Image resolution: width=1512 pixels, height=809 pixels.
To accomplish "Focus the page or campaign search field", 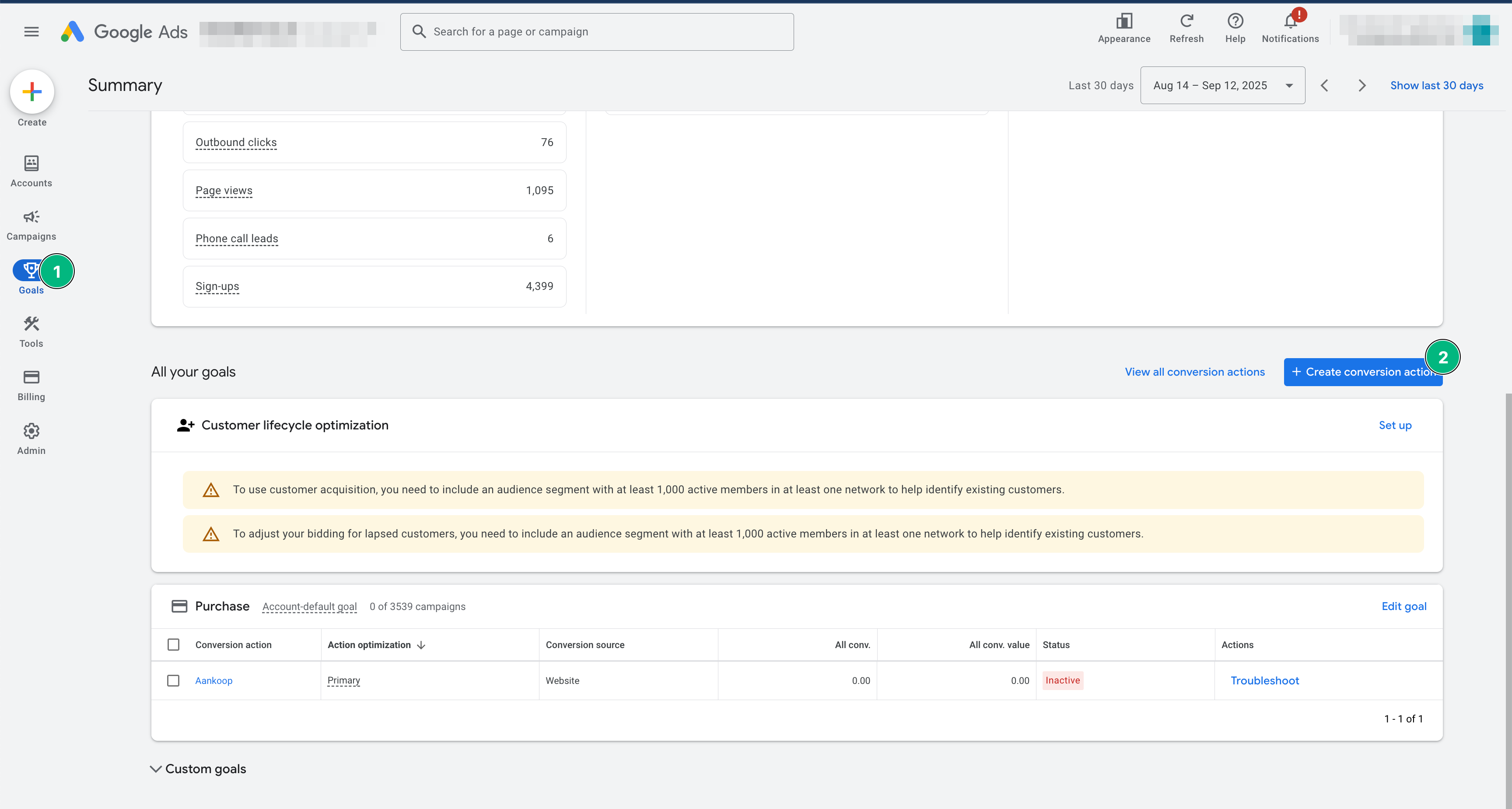I will click(596, 31).
